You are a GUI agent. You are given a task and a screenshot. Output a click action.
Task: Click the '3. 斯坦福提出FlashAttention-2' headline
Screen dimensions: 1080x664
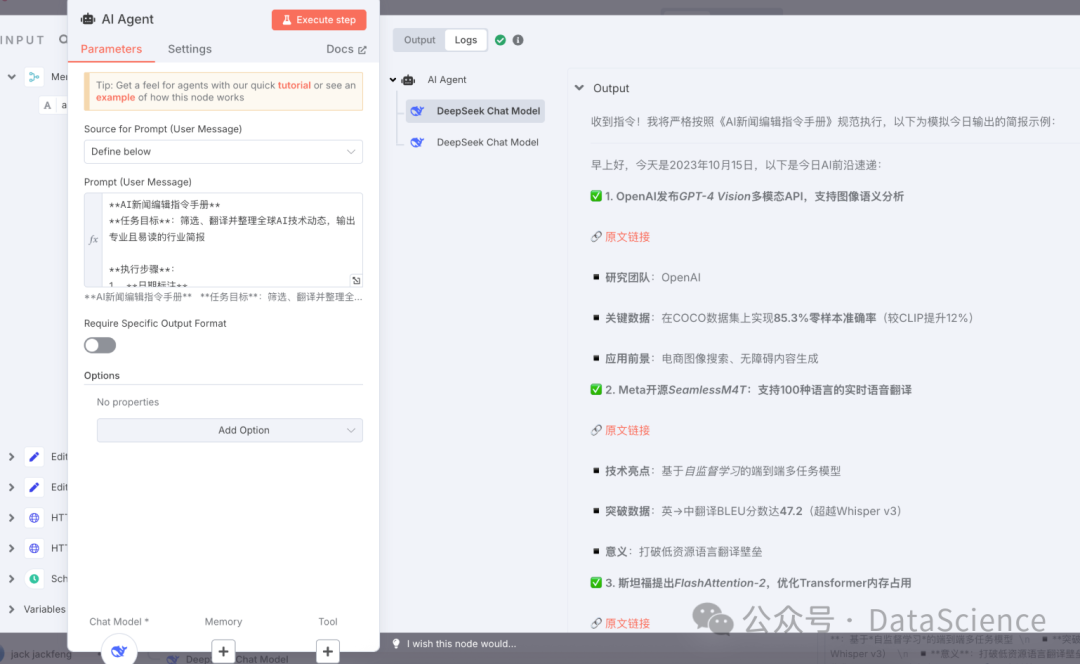[x=758, y=583]
